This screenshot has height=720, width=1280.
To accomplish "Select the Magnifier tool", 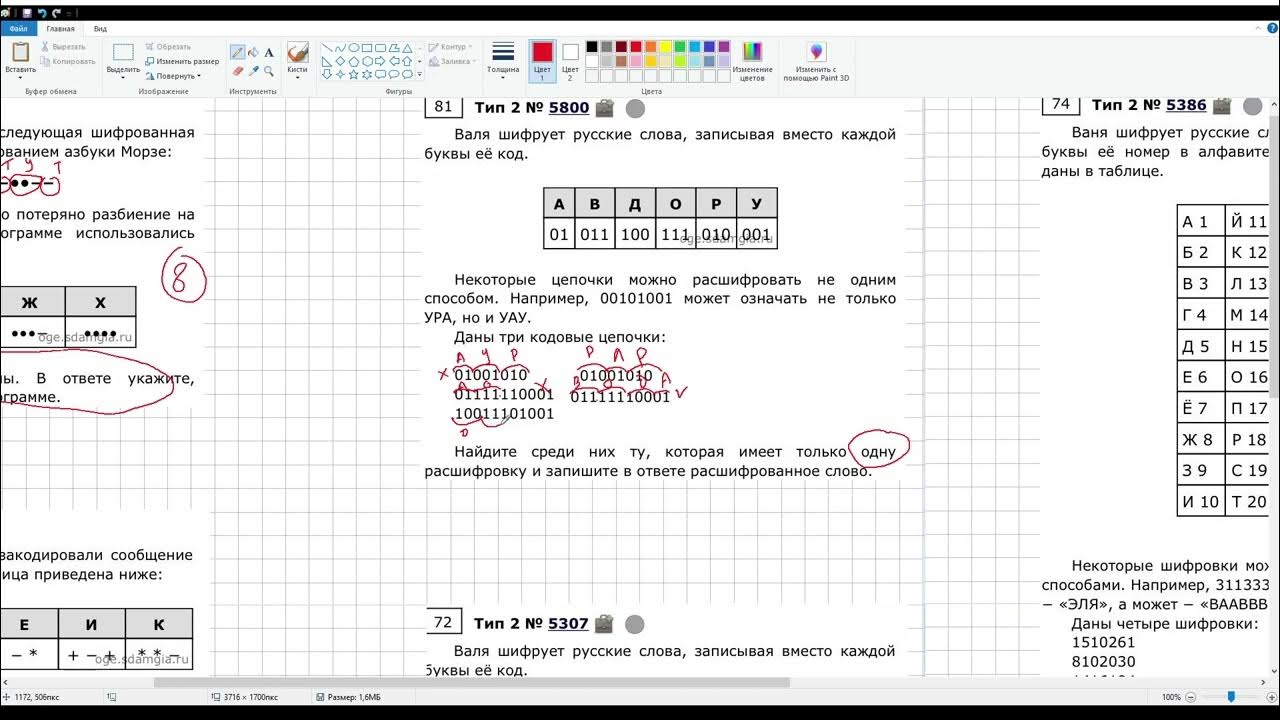I will click(x=269, y=71).
